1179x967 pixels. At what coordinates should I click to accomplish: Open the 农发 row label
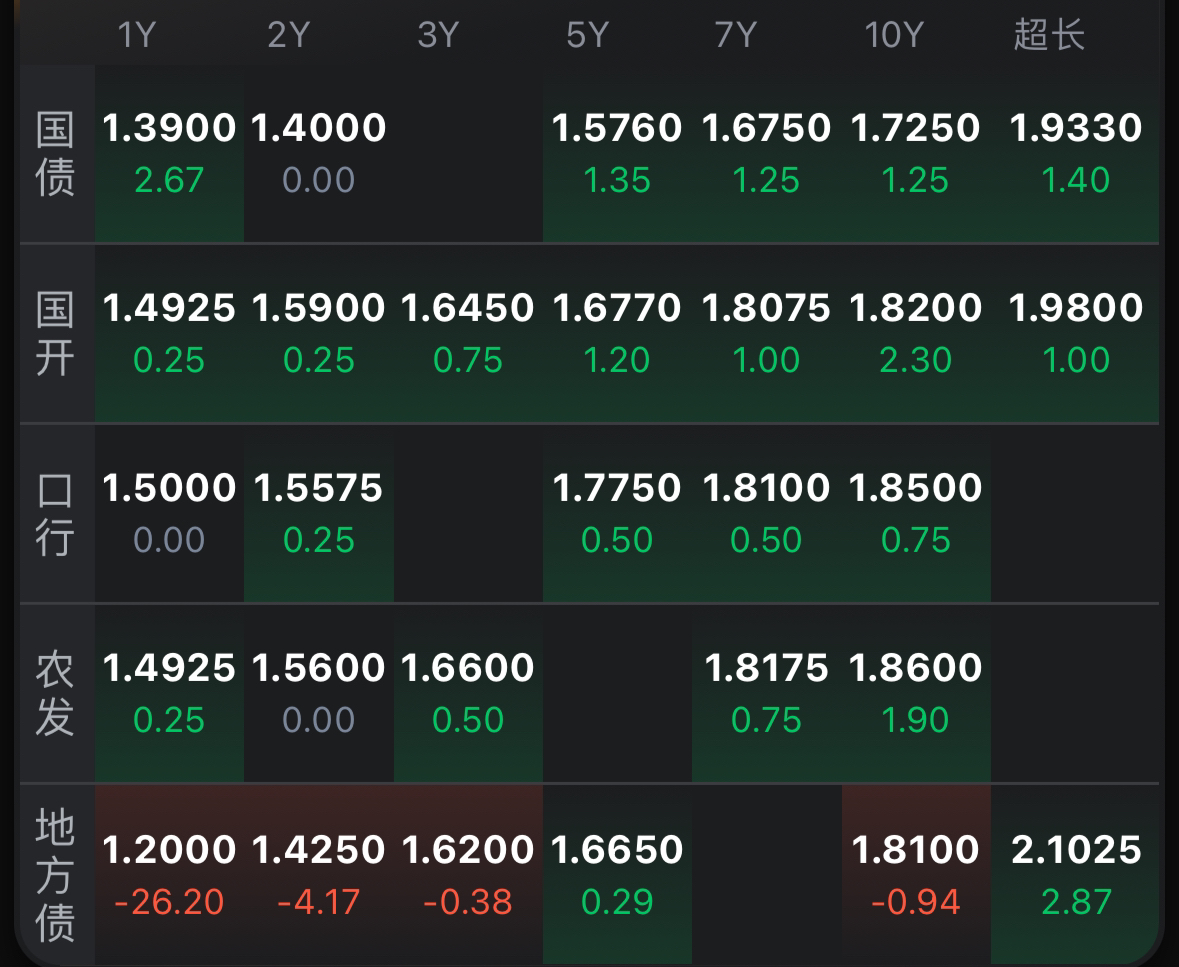pos(56,694)
